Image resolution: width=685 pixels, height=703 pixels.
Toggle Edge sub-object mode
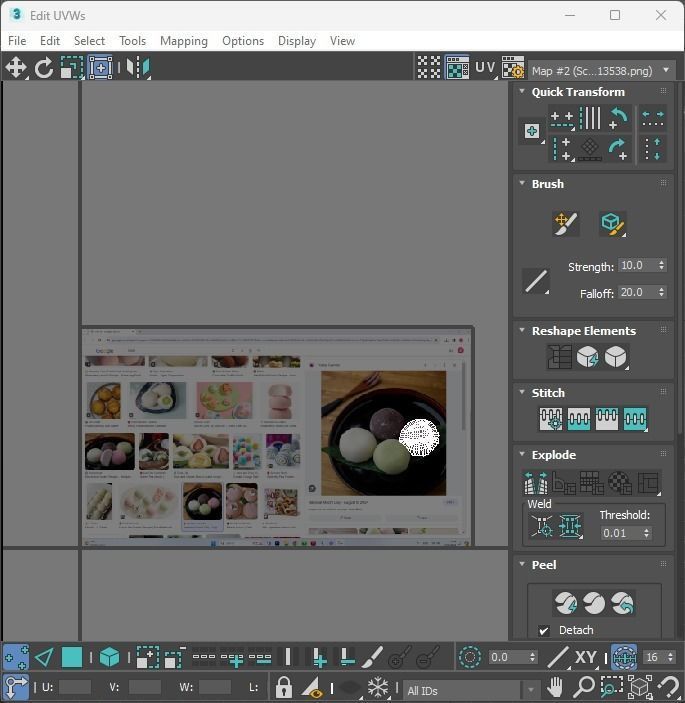click(44, 657)
